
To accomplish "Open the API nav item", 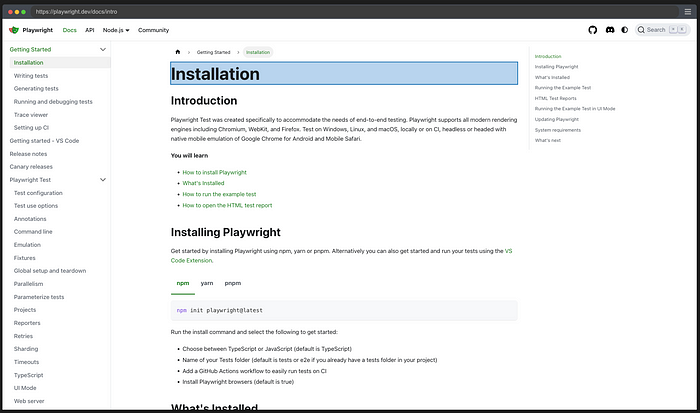I will 90,30.
